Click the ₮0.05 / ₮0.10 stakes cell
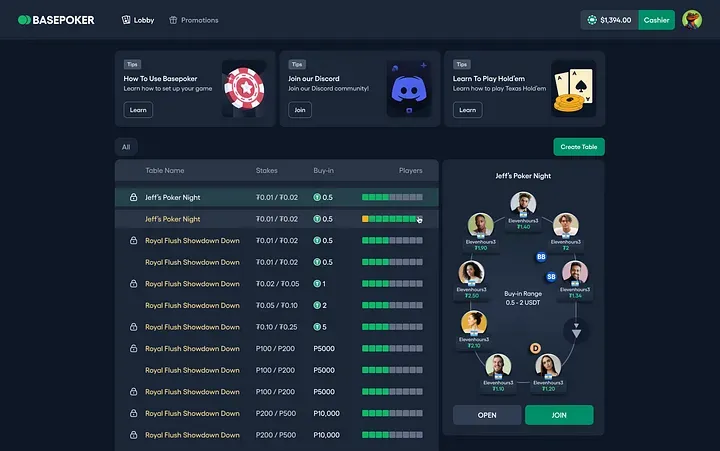720x451 pixels. point(276,305)
